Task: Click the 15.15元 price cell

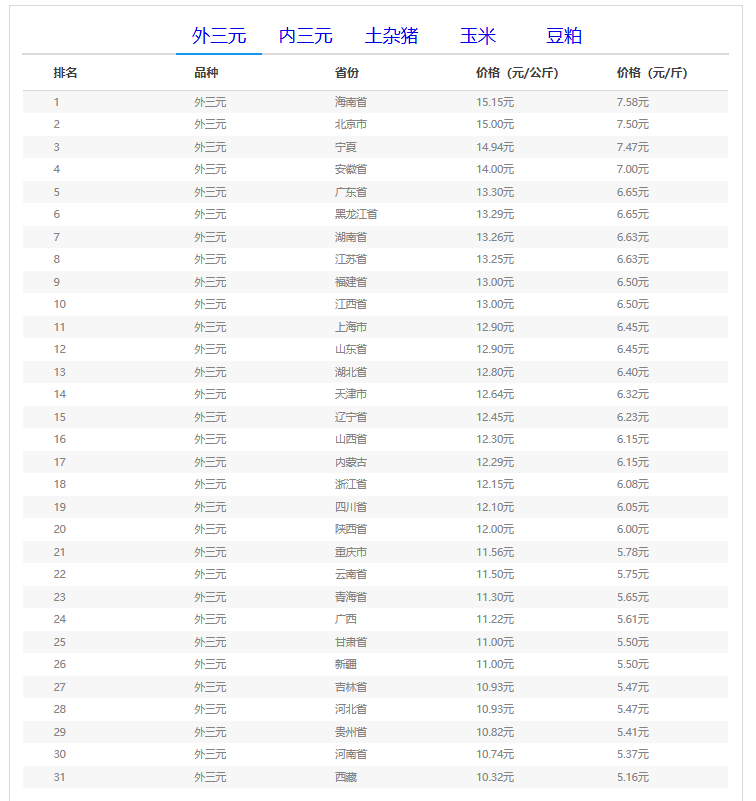Action: tap(495, 102)
